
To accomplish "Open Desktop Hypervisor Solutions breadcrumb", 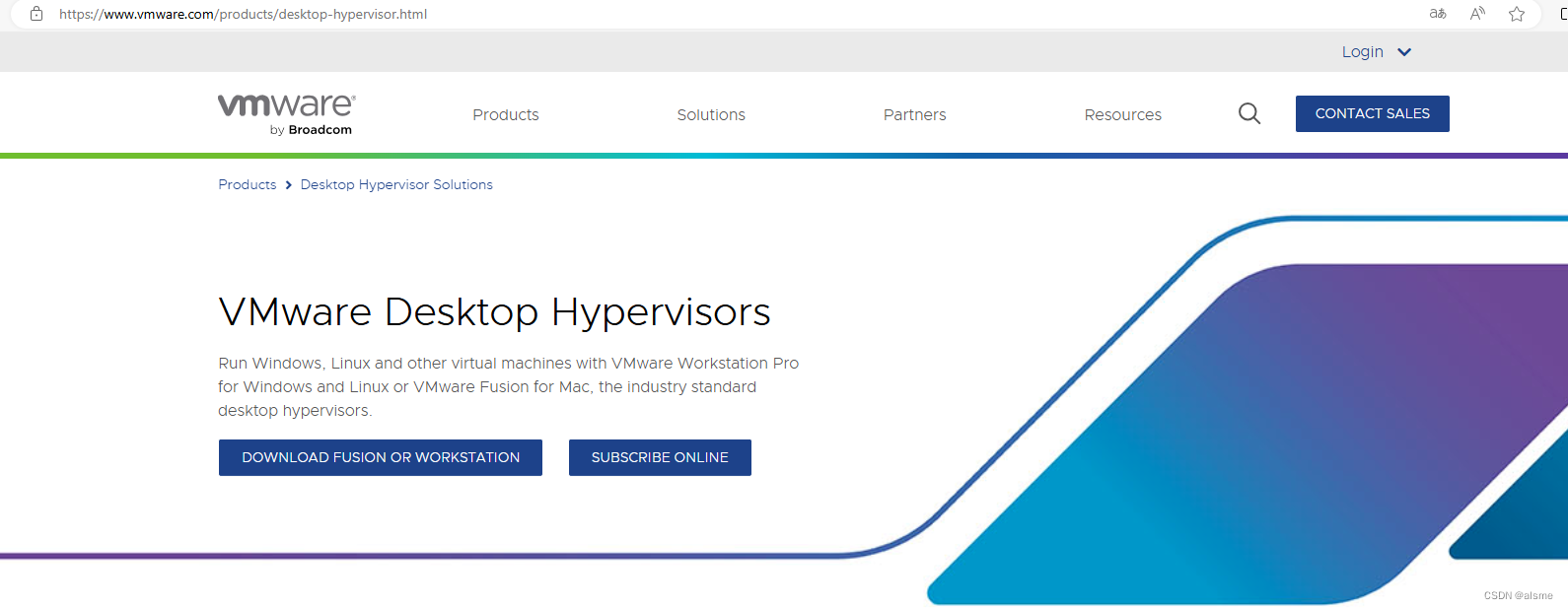I will [396, 184].
